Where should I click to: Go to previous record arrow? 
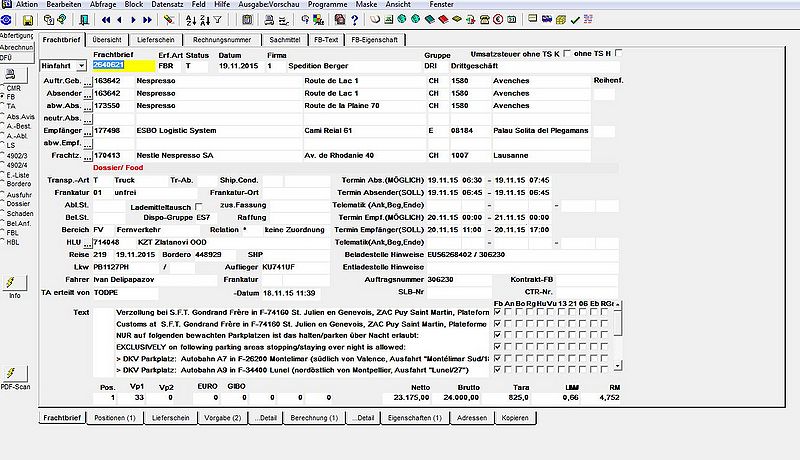tap(119, 20)
